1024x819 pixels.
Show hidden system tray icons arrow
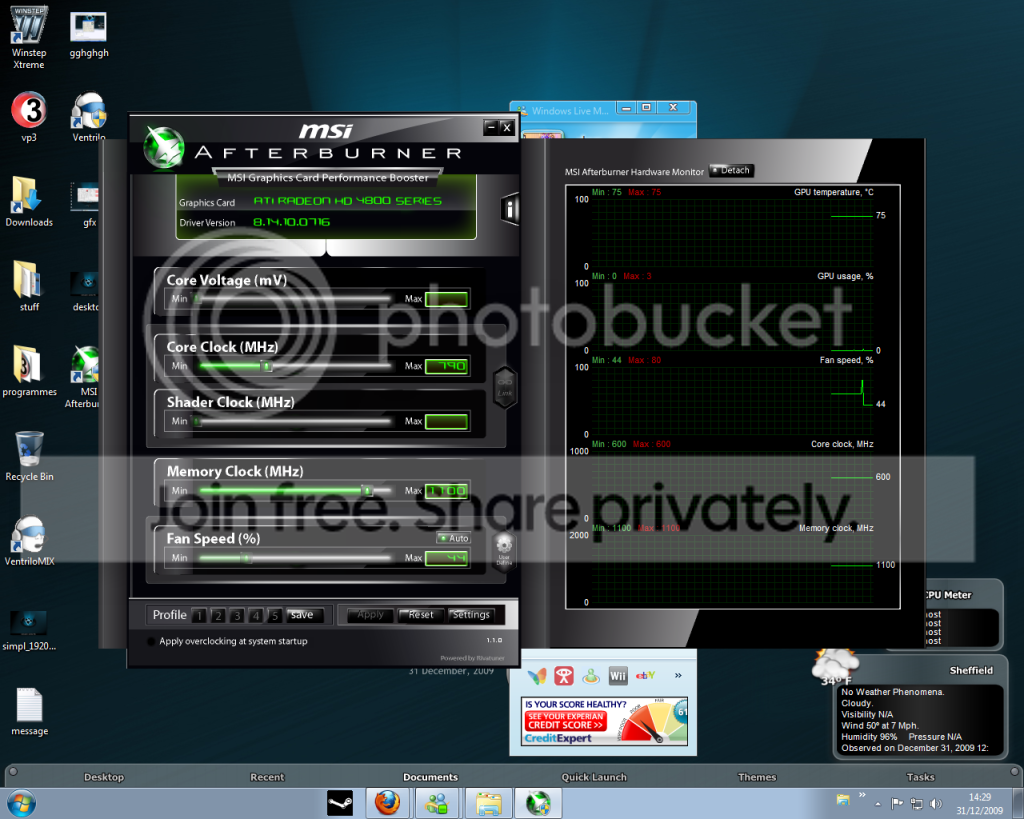878,804
